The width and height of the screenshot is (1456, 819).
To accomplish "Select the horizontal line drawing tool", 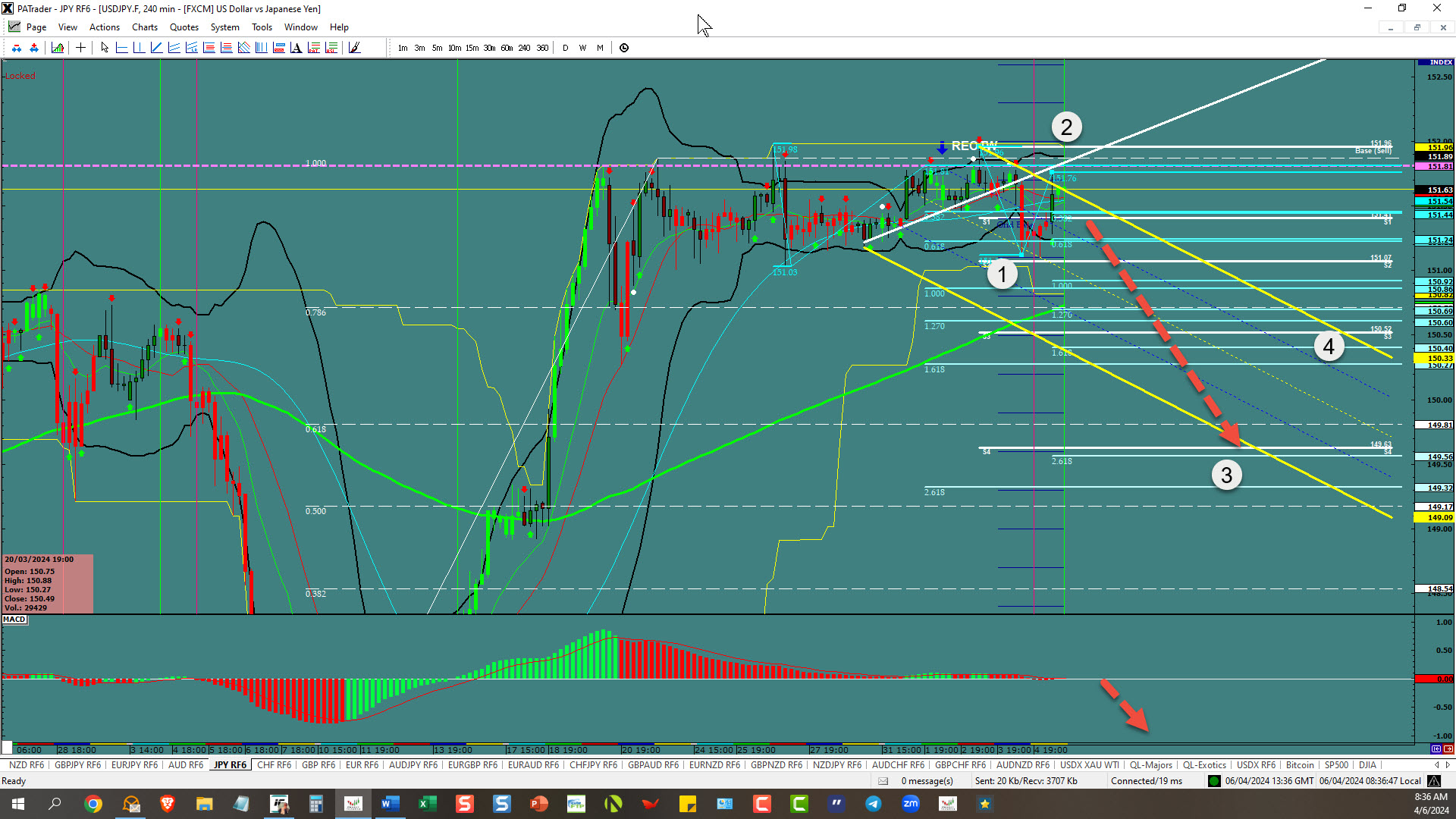I will click(121, 48).
